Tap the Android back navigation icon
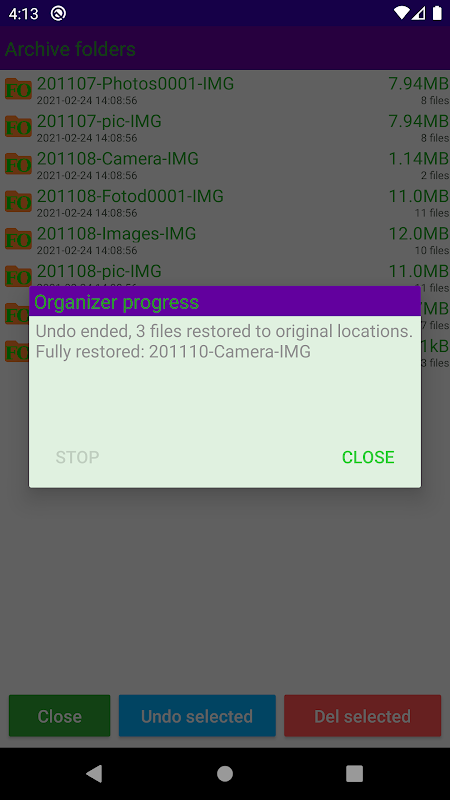Screen dimensions: 450x800 click(x=94, y=773)
